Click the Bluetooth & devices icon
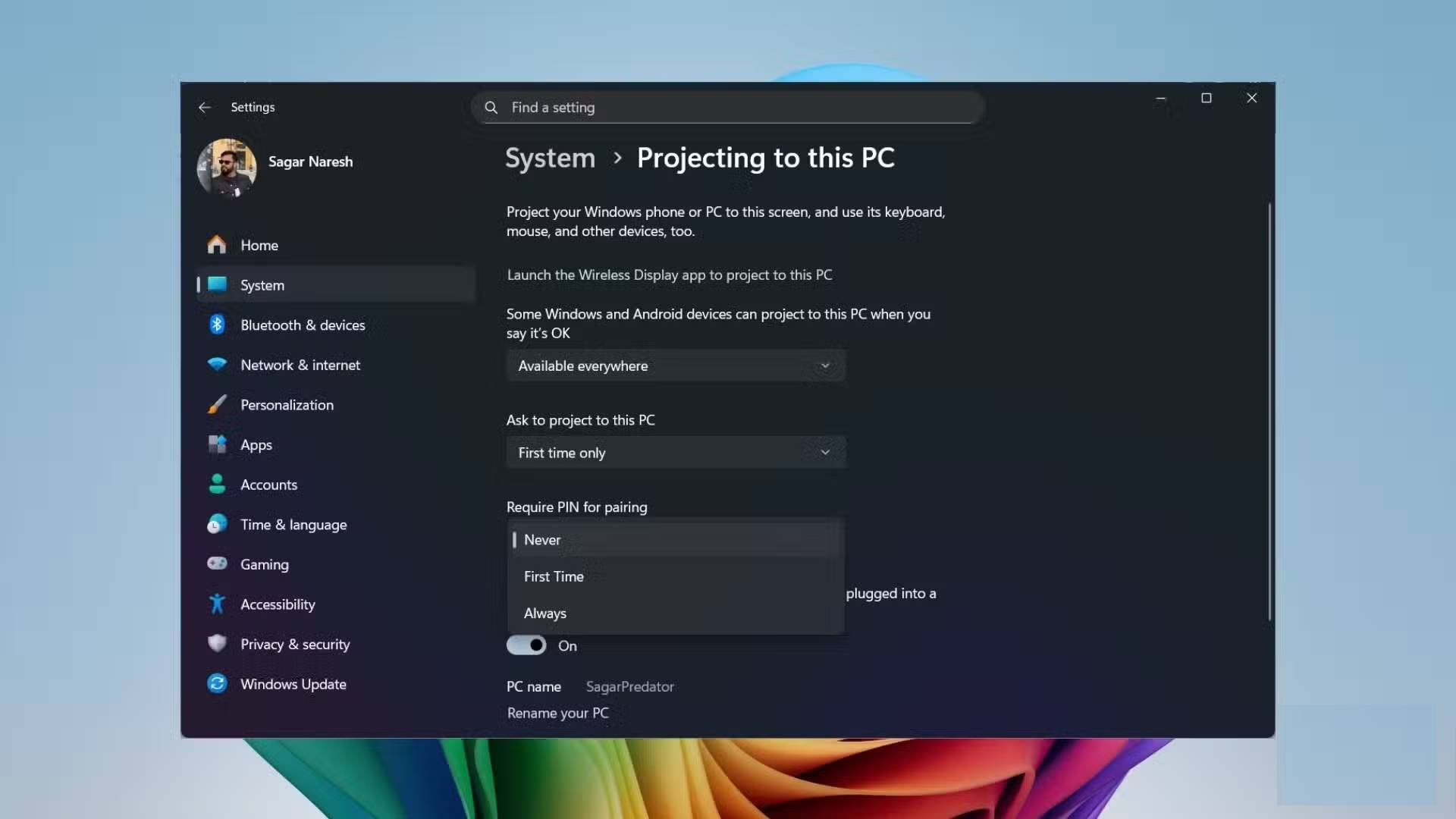The height and width of the screenshot is (819, 1456). click(217, 325)
